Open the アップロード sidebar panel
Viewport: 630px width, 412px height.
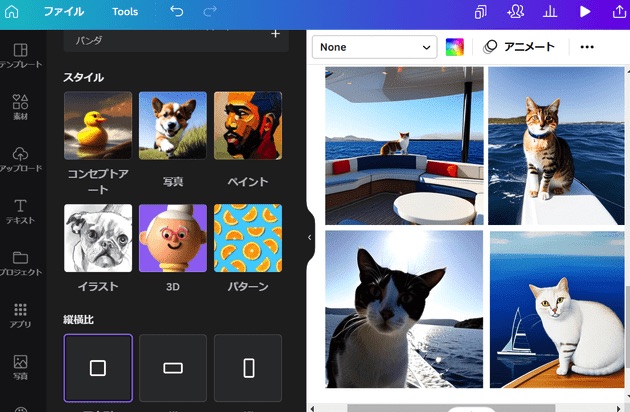[20, 159]
